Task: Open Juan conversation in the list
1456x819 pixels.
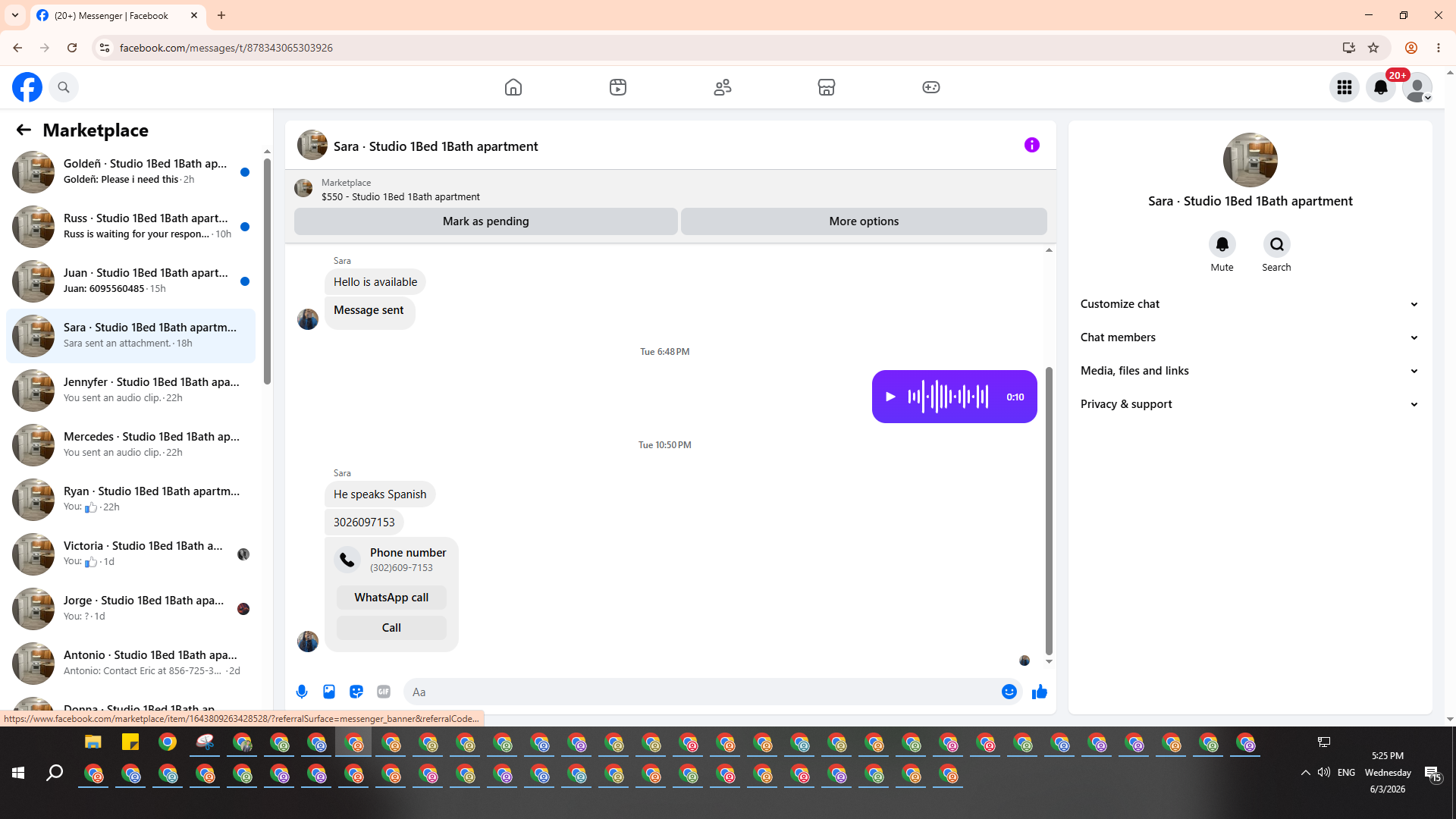Action: 130,281
